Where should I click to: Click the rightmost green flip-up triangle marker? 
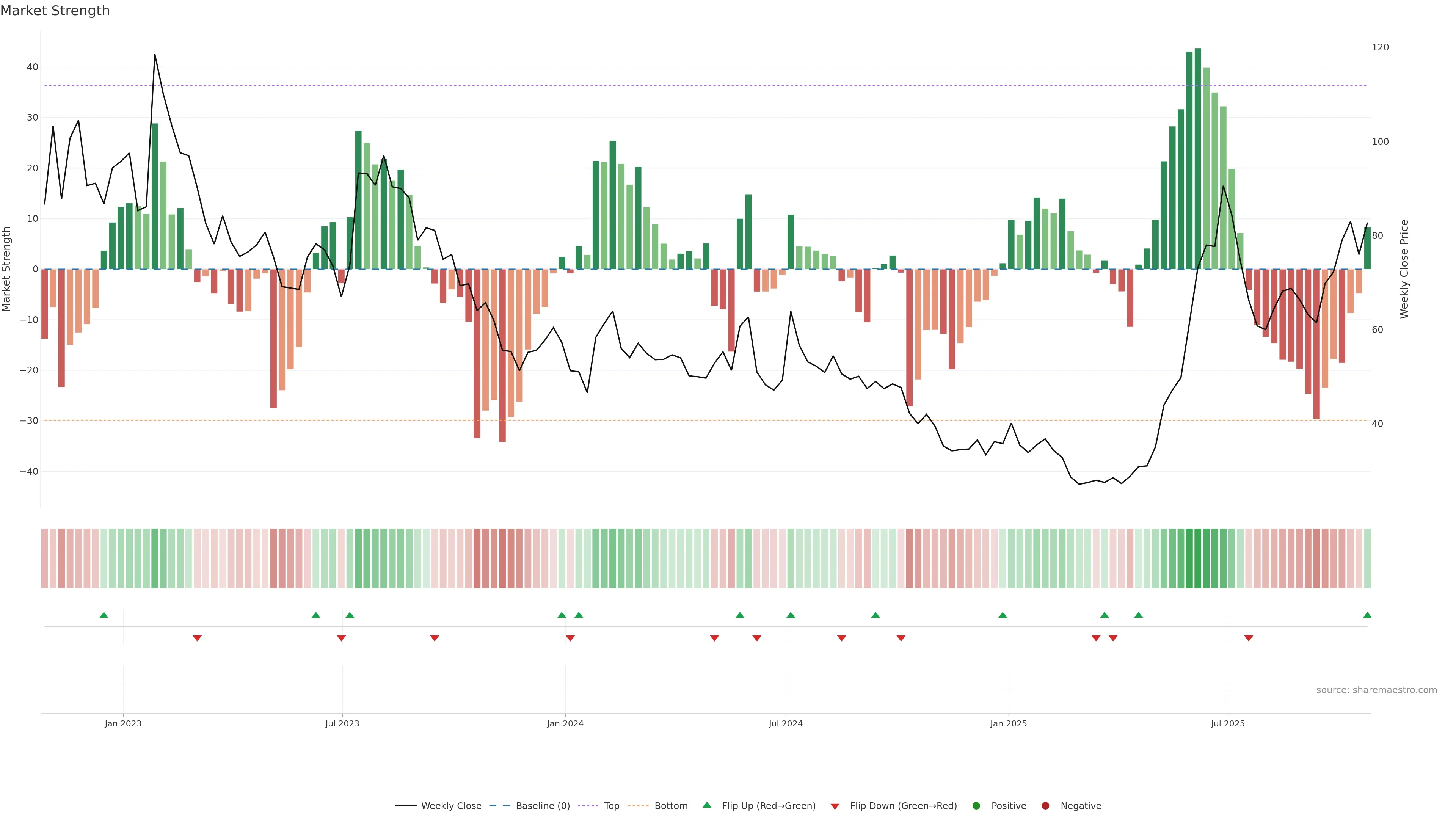coord(1367,615)
